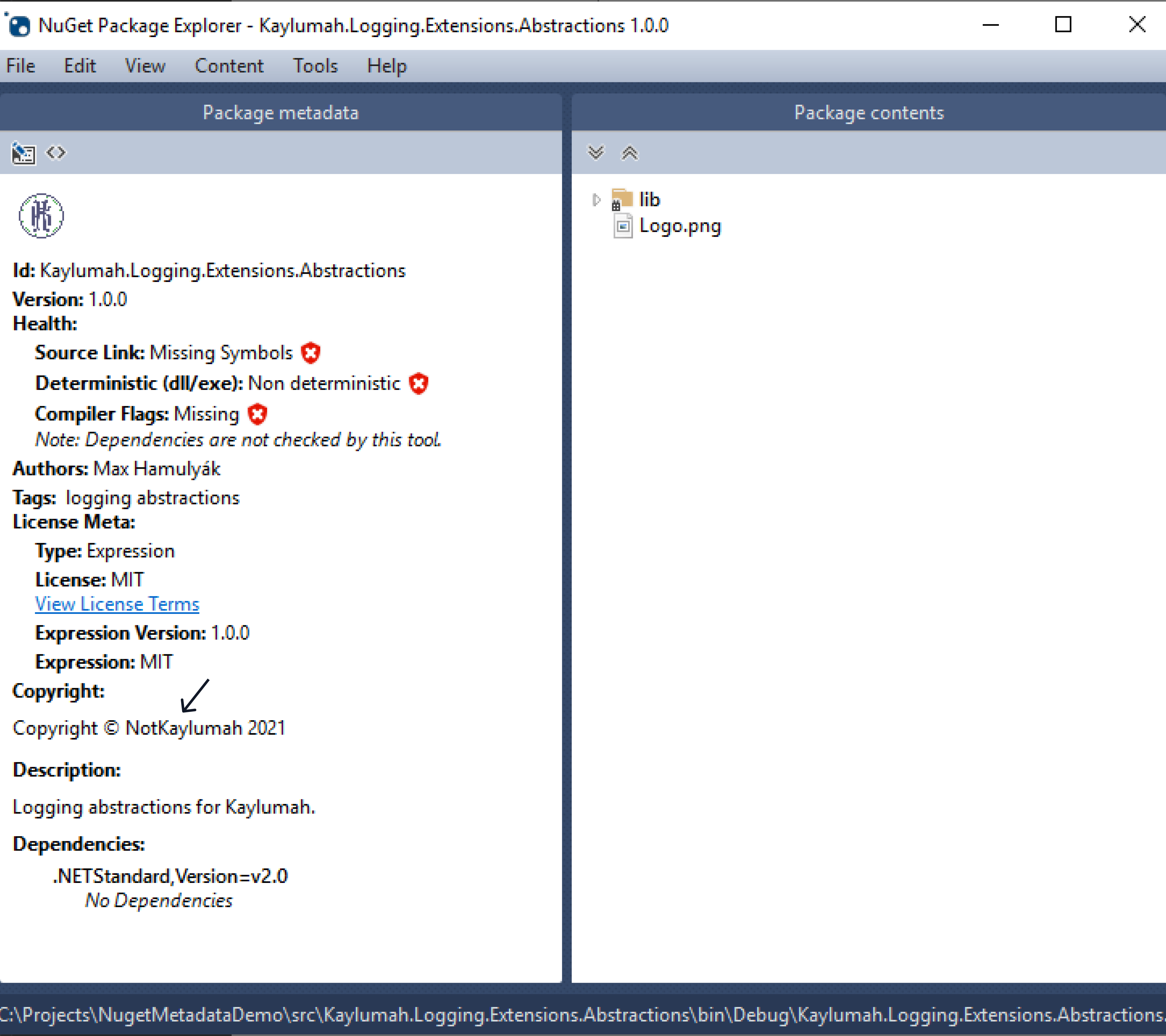This screenshot has width=1166, height=1036.
Task: Maximize the NuGet Package Explorer window
Action: pos(1063,25)
